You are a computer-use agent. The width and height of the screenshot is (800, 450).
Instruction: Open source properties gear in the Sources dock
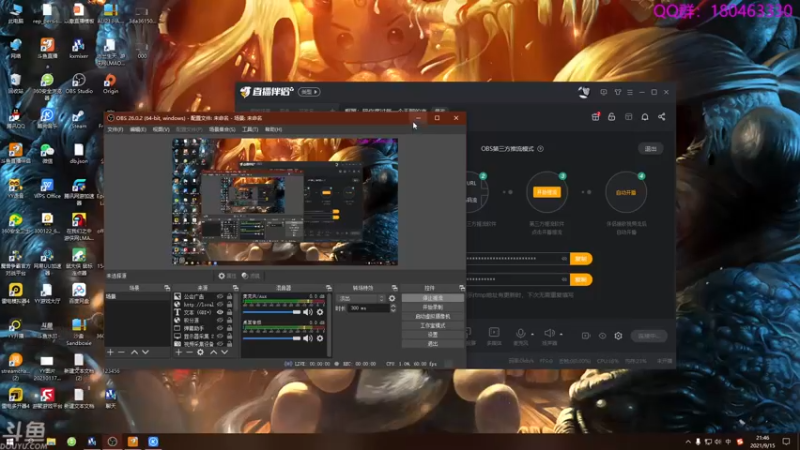pyautogui.click(x=201, y=352)
